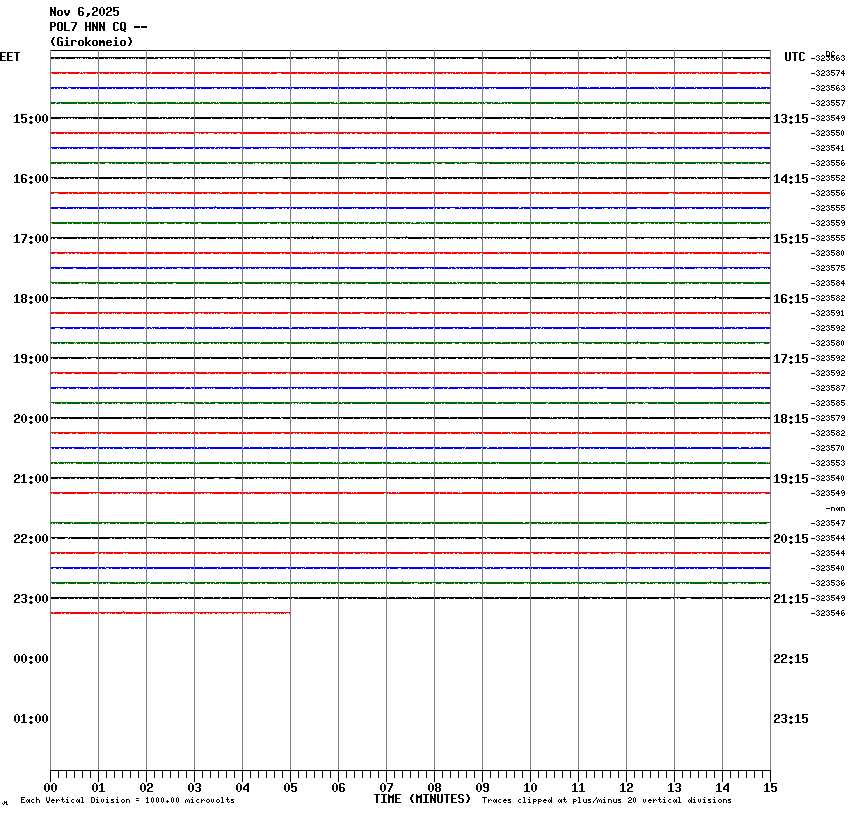Select the '10' minute tick label
850x814 pixels.
[x=530, y=788]
